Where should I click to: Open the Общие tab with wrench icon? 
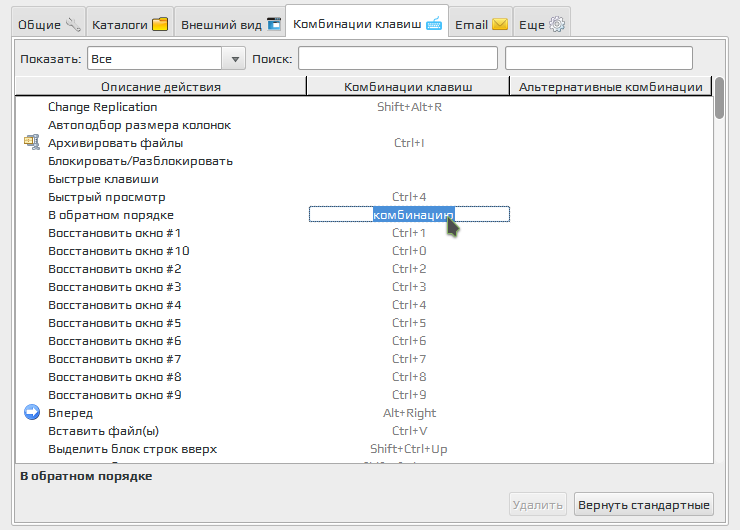[x=46, y=23]
